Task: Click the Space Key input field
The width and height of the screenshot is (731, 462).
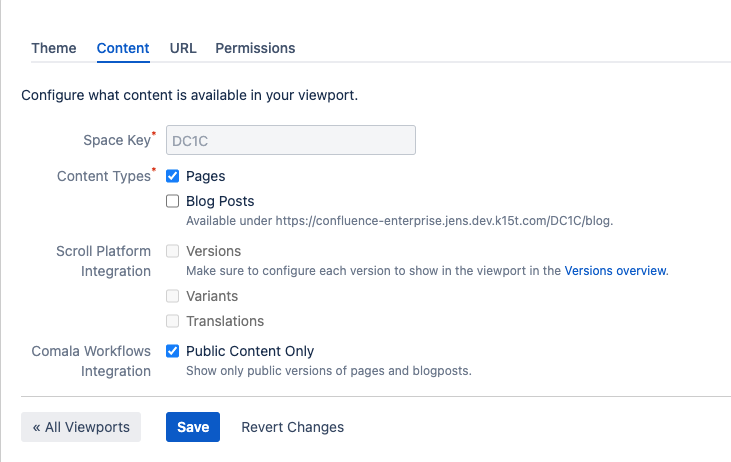Action: click(x=290, y=140)
